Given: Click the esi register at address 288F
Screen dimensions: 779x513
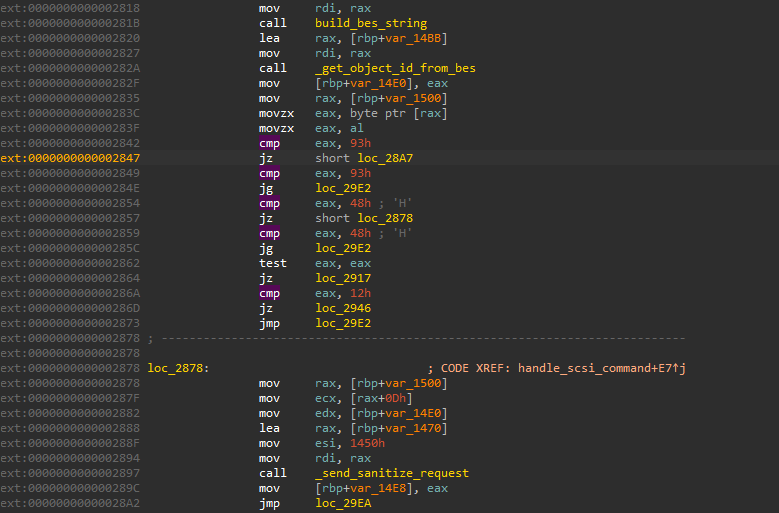Looking at the screenshot, I should (x=325, y=443).
